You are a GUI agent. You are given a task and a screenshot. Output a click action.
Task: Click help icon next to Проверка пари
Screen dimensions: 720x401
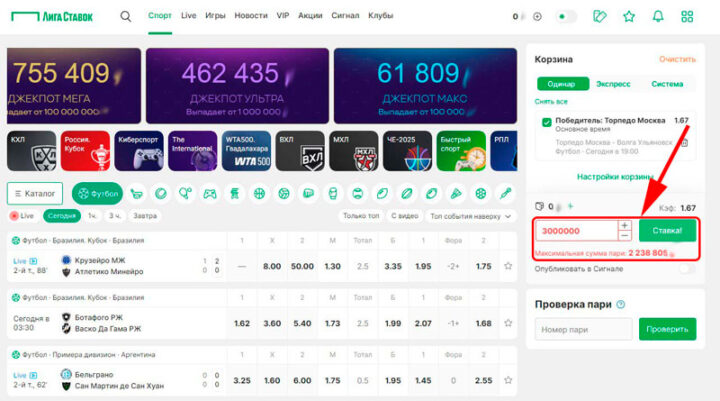pos(621,304)
